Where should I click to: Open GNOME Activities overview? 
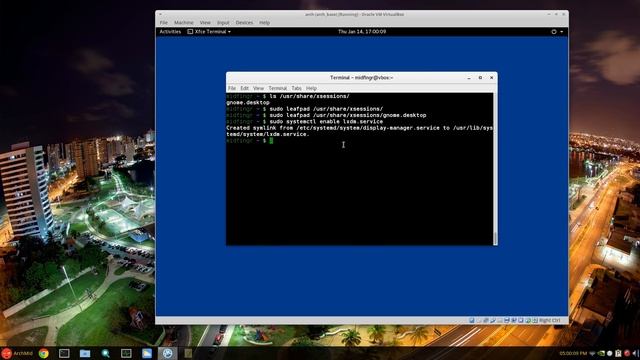click(x=170, y=31)
